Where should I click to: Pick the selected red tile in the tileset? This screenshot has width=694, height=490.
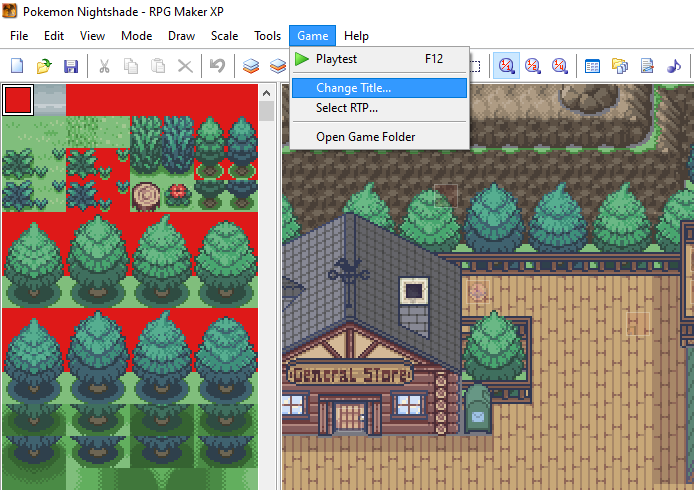pyautogui.click(x=18, y=99)
